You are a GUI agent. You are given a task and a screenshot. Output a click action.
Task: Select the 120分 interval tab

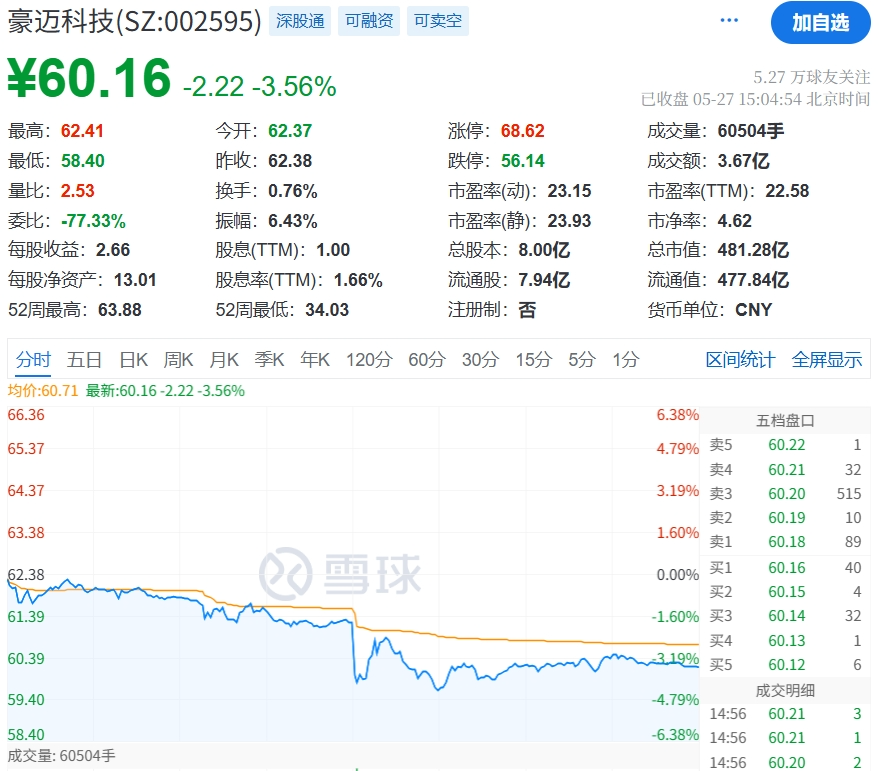coord(369,360)
